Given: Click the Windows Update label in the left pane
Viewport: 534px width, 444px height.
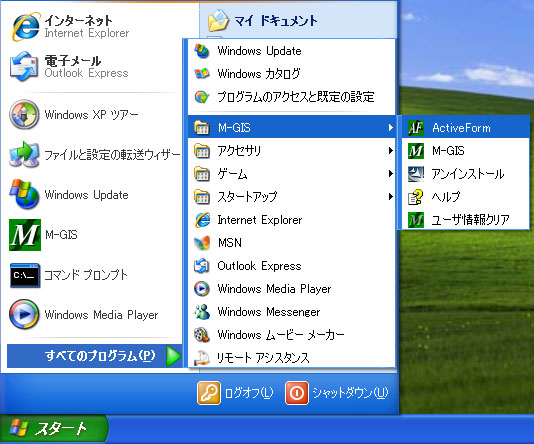Looking at the screenshot, I should point(87,195).
